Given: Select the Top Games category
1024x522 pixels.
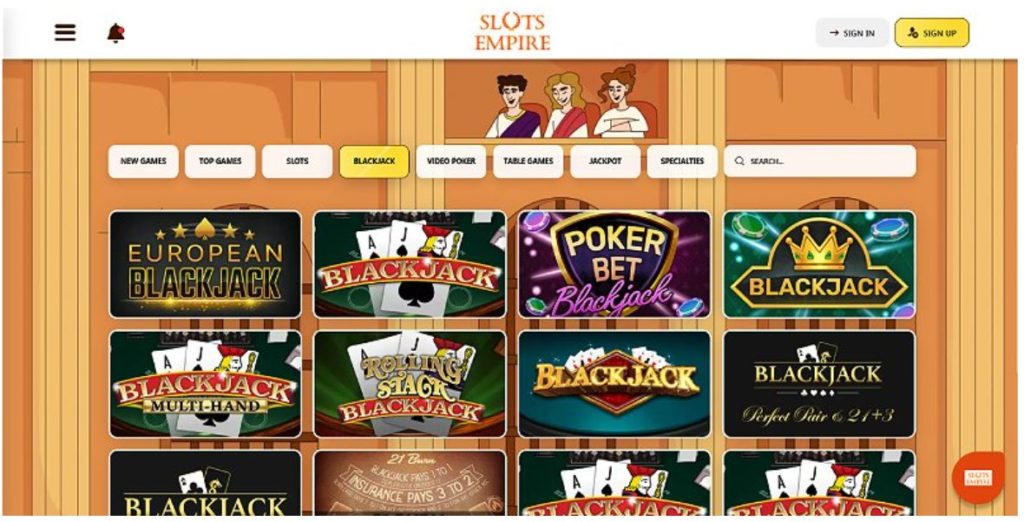Looking at the screenshot, I should 220,161.
